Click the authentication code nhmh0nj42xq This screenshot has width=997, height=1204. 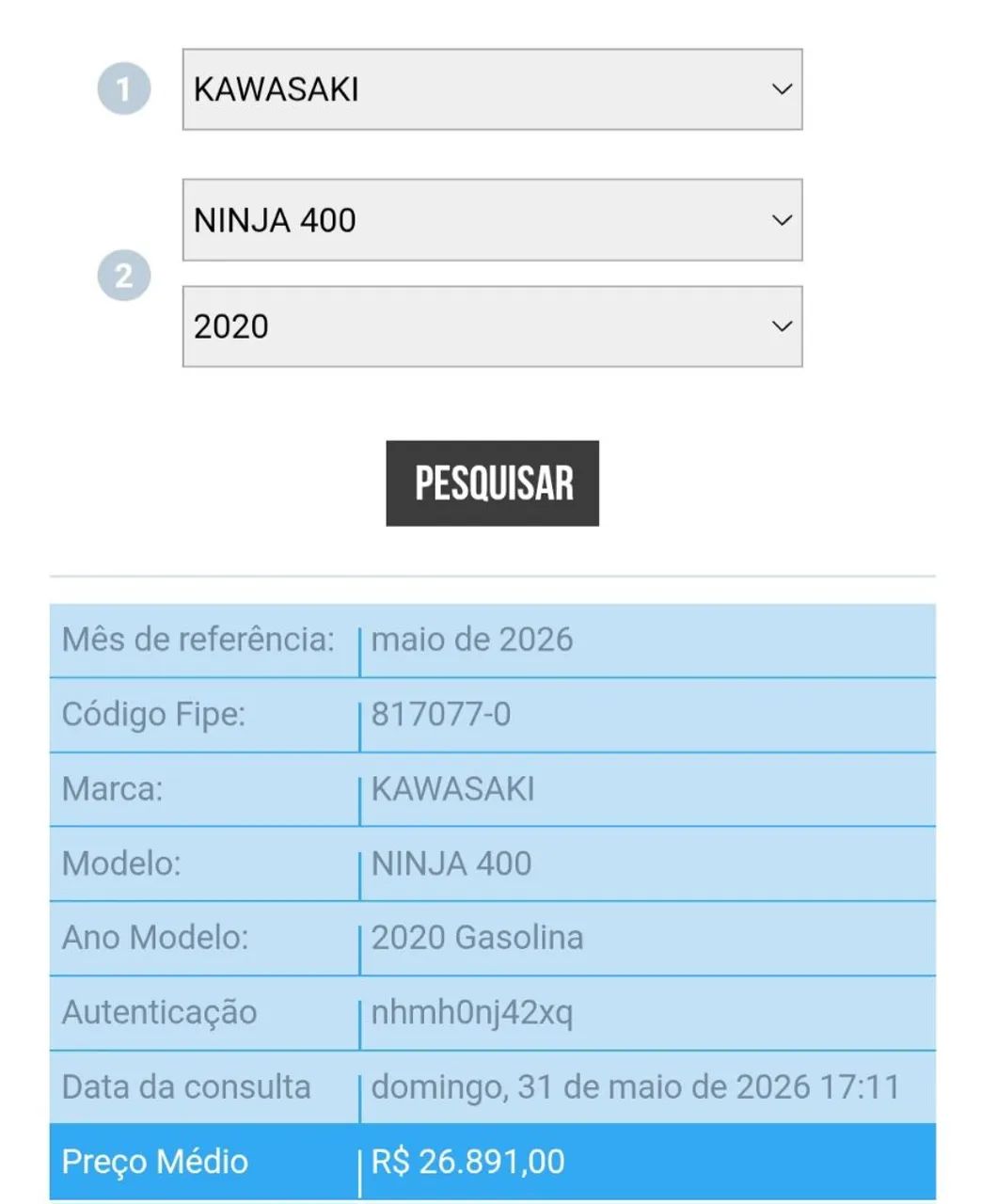click(471, 1013)
